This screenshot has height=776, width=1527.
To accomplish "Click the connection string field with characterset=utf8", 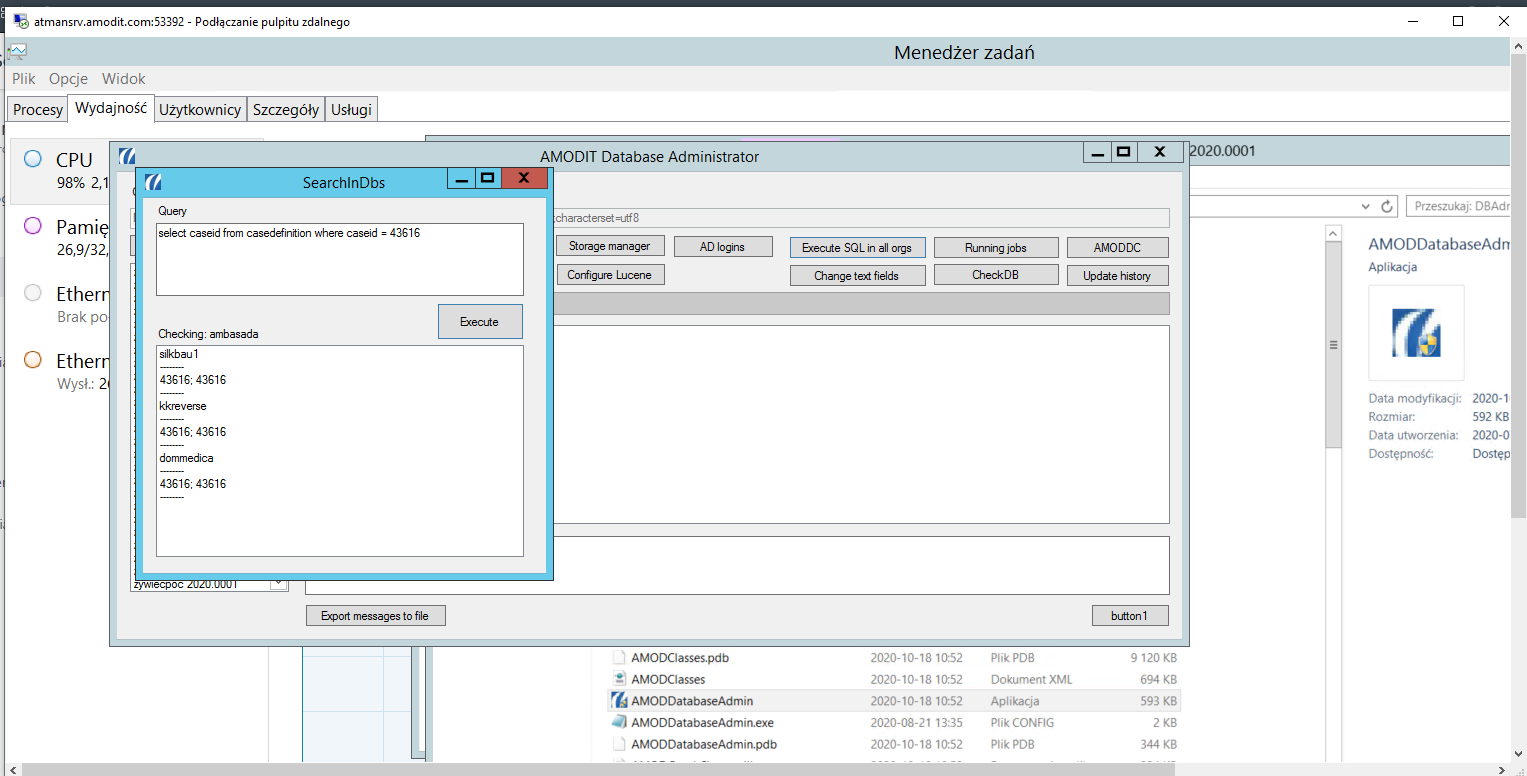I will 860,217.
